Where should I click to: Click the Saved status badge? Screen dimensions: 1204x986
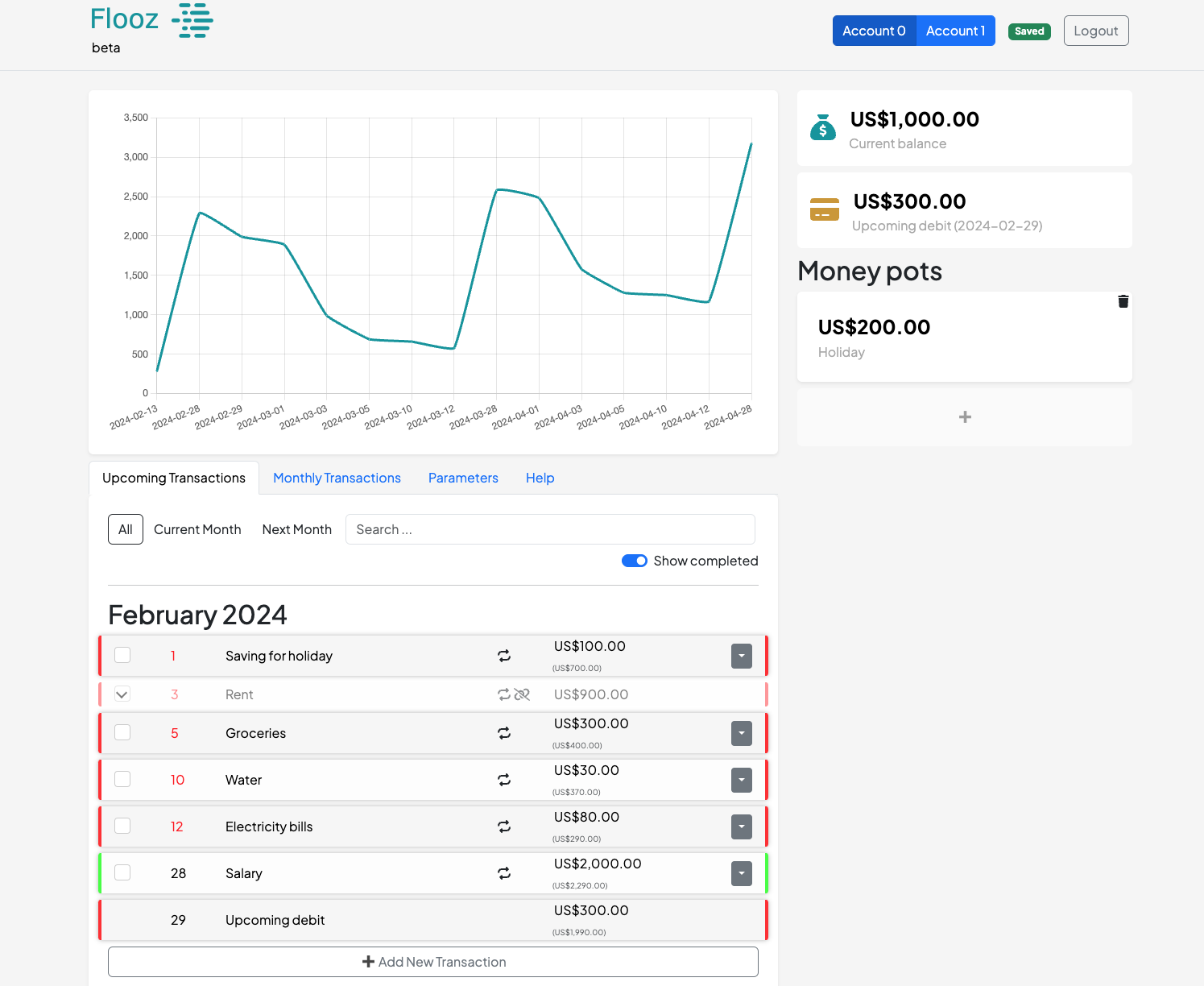tap(1029, 31)
